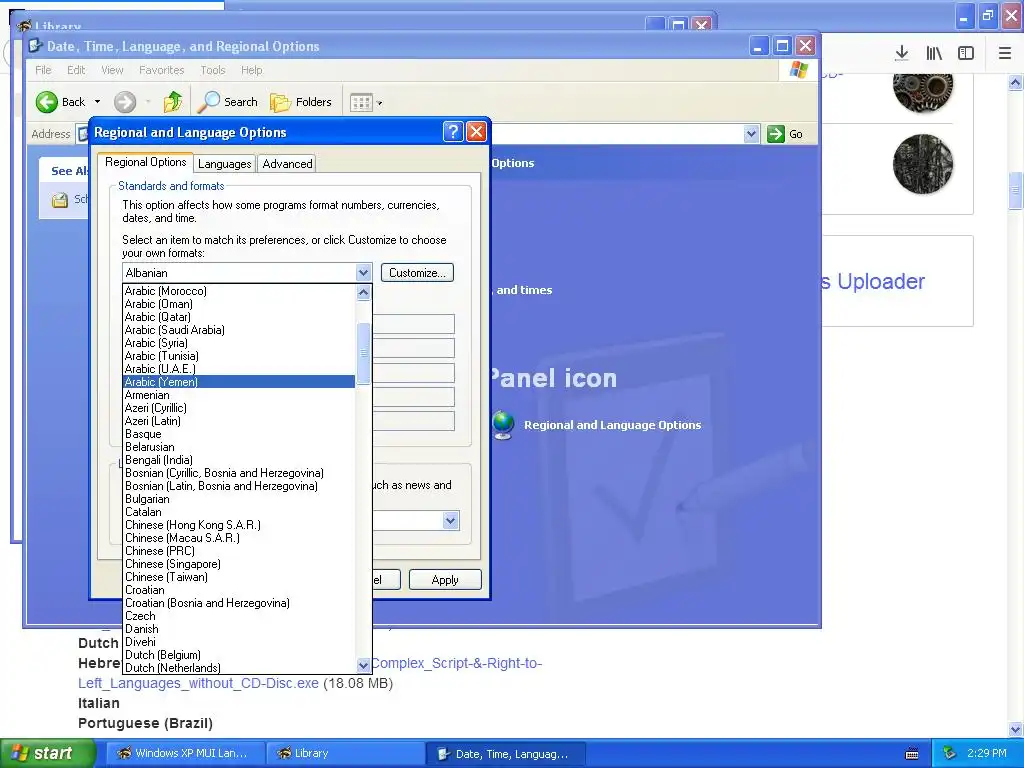This screenshot has width=1024, height=768.
Task: Select Dutch (Netherlands) in the list
Action: pyautogui.click(x=239, y=668)
